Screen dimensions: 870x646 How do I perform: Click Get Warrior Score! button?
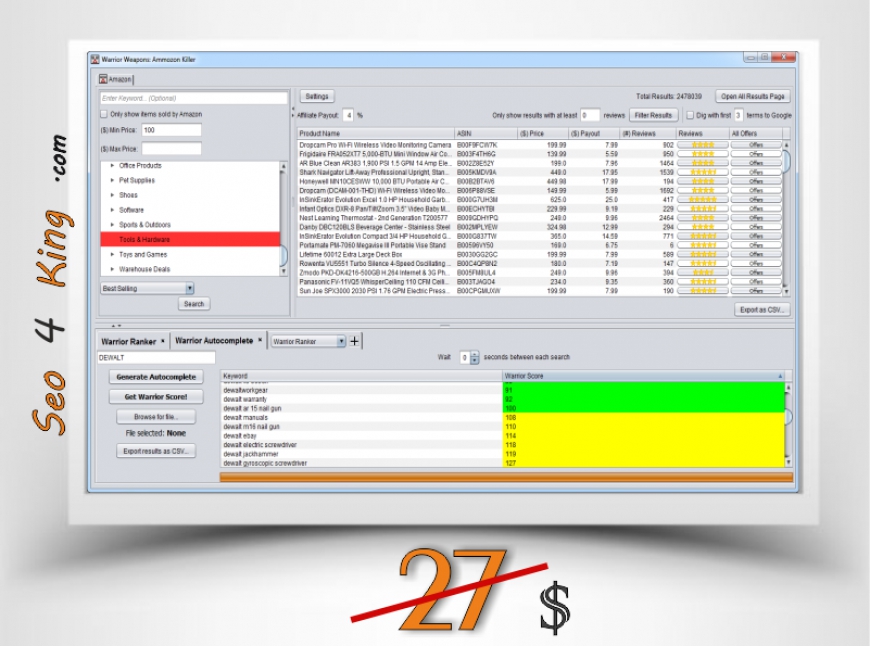coord(156,397)
